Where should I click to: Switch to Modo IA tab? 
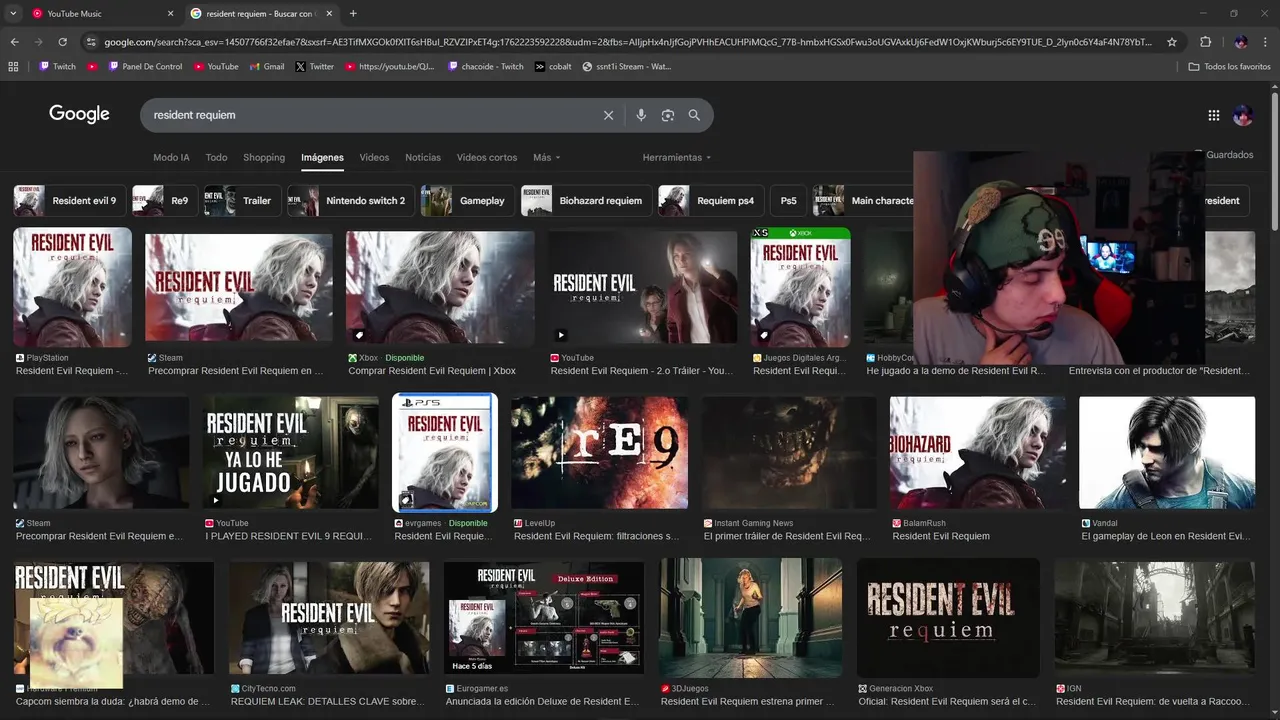[x=171, y=157]
